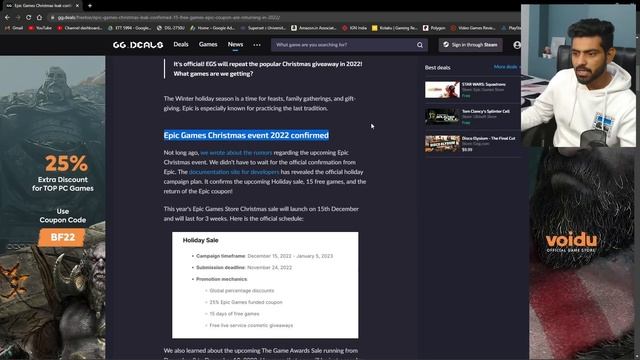Screen dimensions: 640x360
Task: Click the 'Best deals' sidebar heading
Action: (x=438, y=67)
